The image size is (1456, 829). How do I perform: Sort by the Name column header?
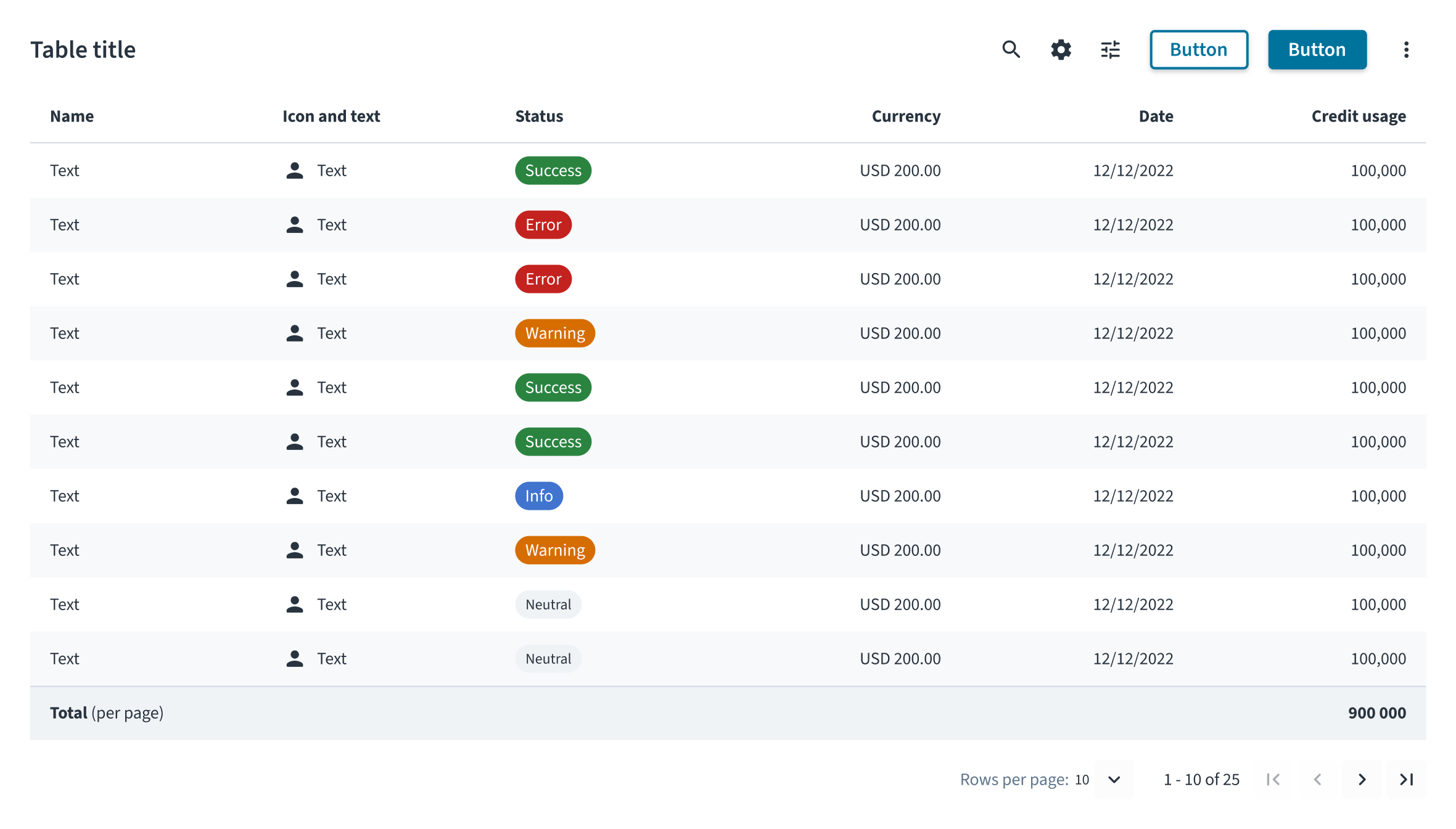point(72,116)
